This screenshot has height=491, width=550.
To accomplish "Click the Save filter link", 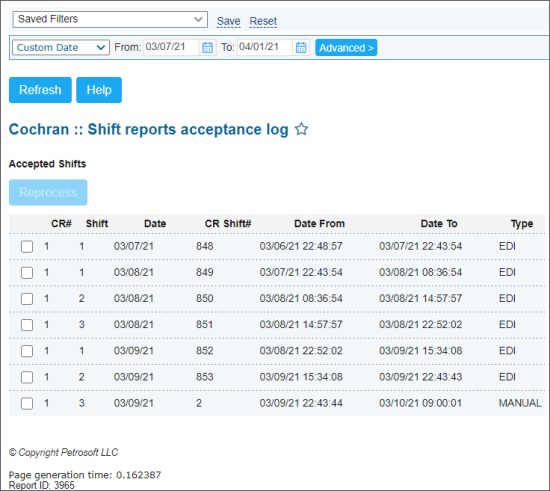I will click(x=228, y=21).
